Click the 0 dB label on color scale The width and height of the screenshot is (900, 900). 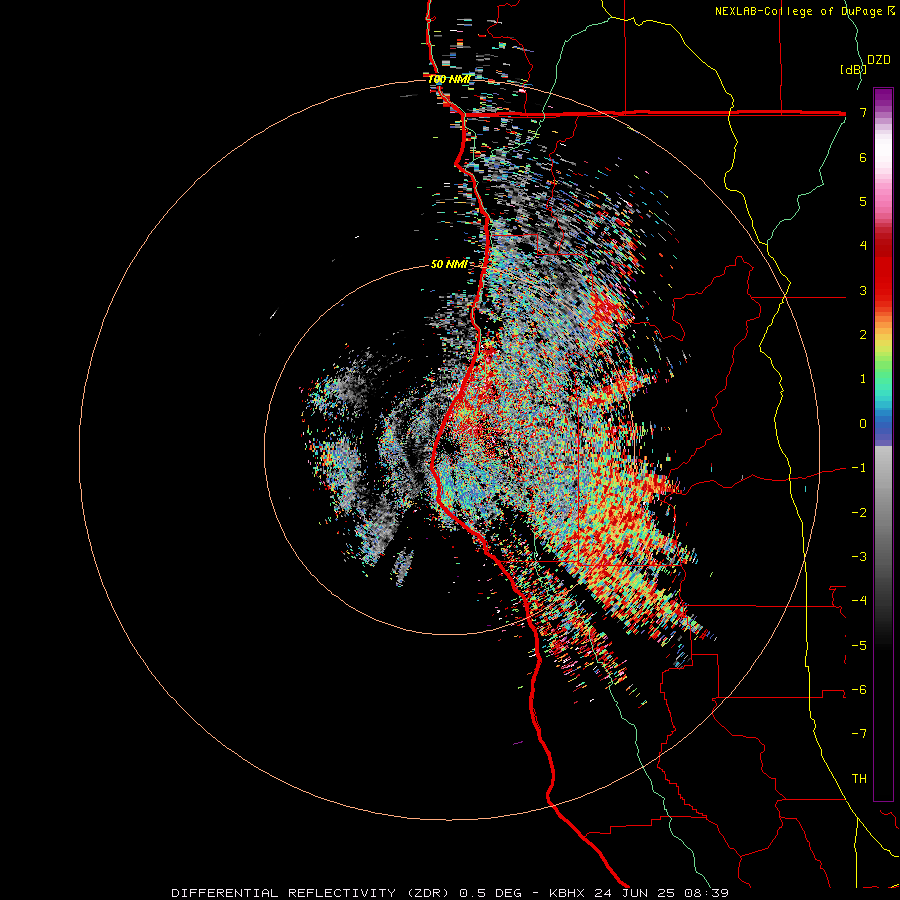(x=863, y=424)
